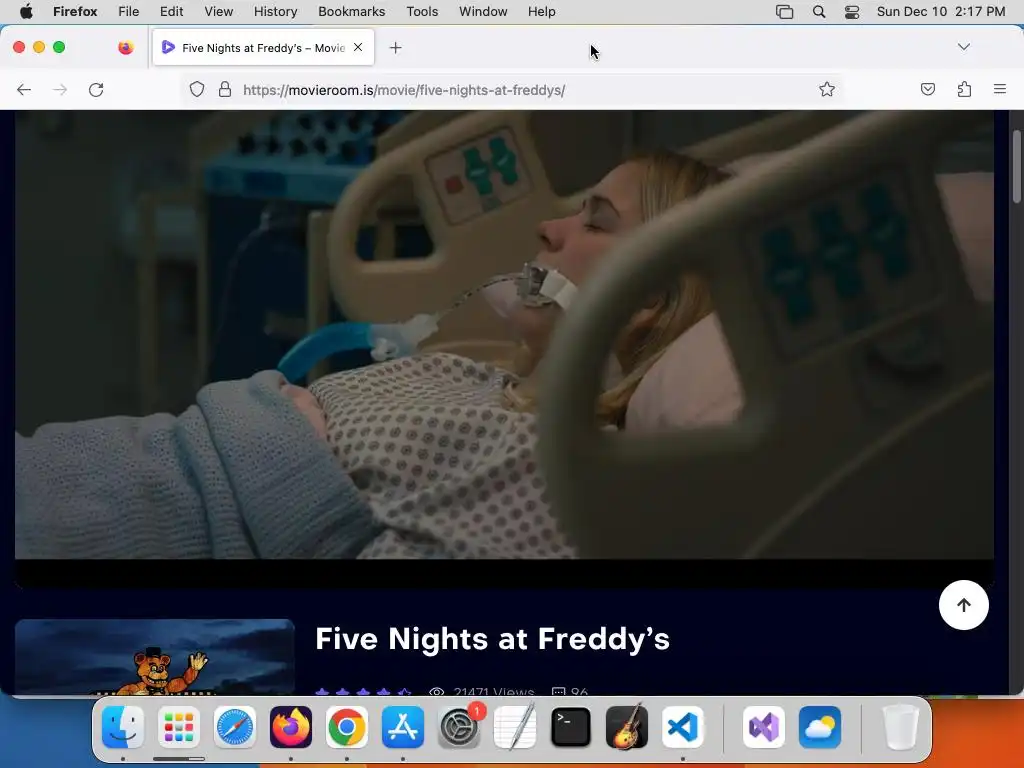Launch Google Chrome from the Dock
Screen dimensions: 1024x768
click(347, 727)
